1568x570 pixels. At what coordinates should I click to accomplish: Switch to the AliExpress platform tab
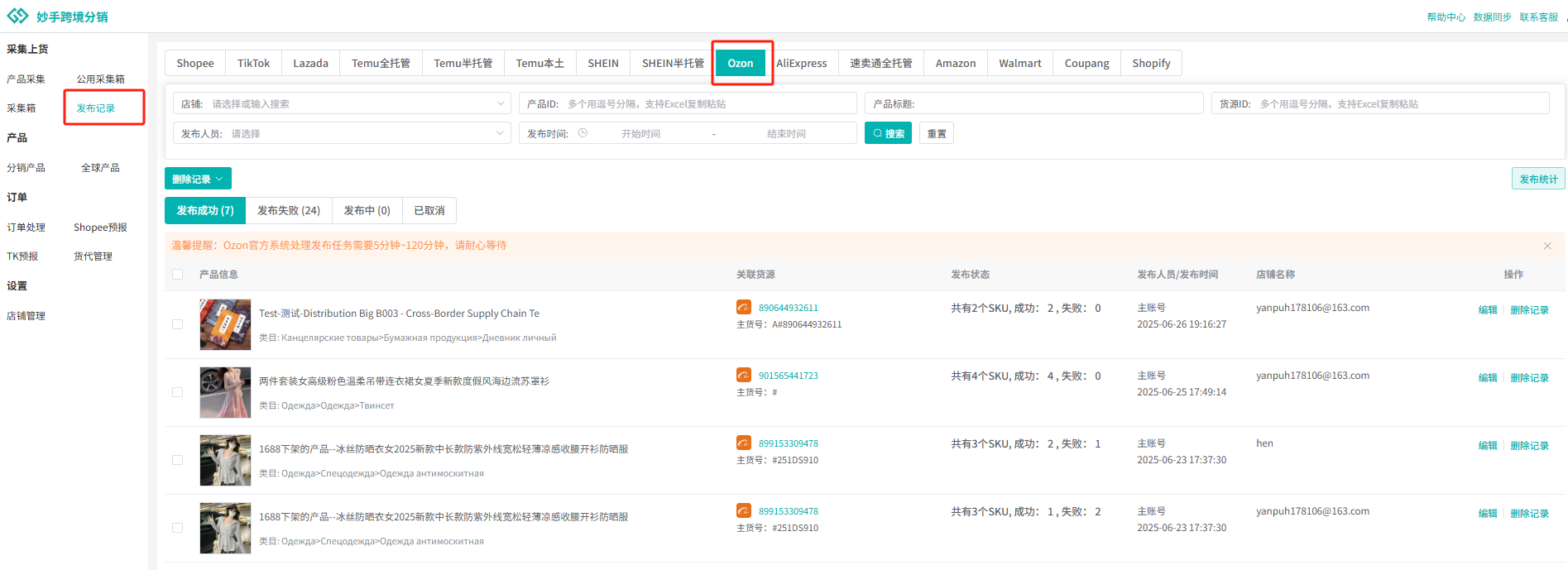[x=801, y=63]
